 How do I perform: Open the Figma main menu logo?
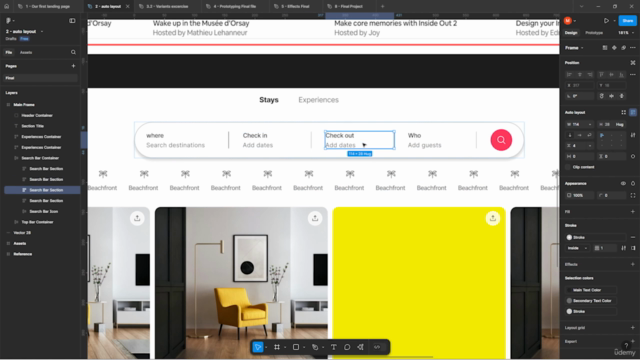[8, 20]
